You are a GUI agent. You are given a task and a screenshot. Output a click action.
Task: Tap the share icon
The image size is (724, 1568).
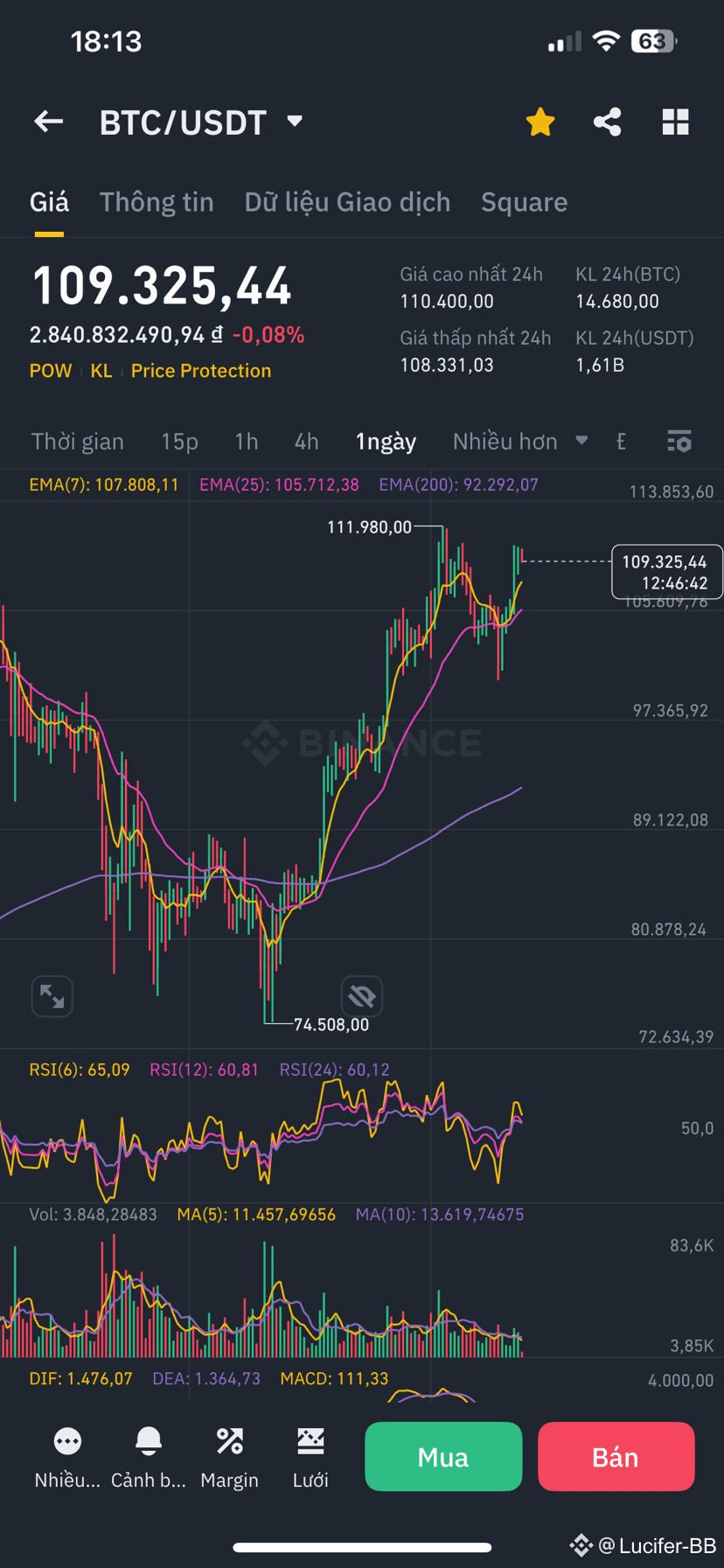607,122
